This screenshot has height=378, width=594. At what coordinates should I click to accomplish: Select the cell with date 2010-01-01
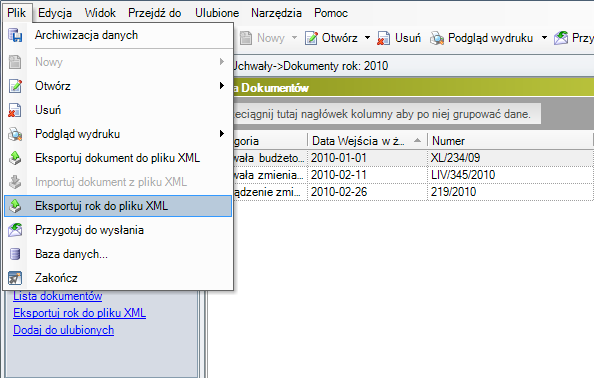pos(367,158)
